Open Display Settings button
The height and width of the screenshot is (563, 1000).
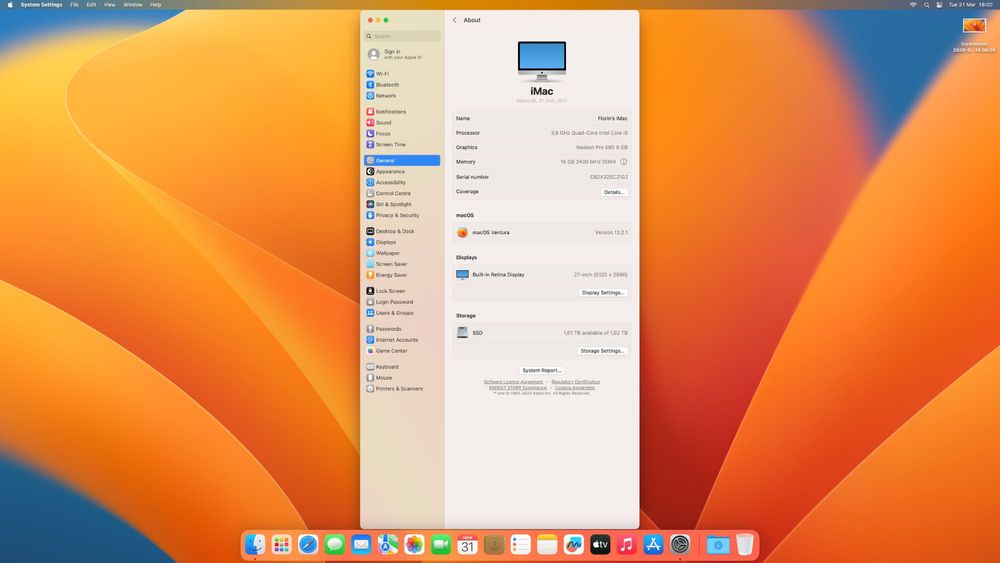(603, 293)
